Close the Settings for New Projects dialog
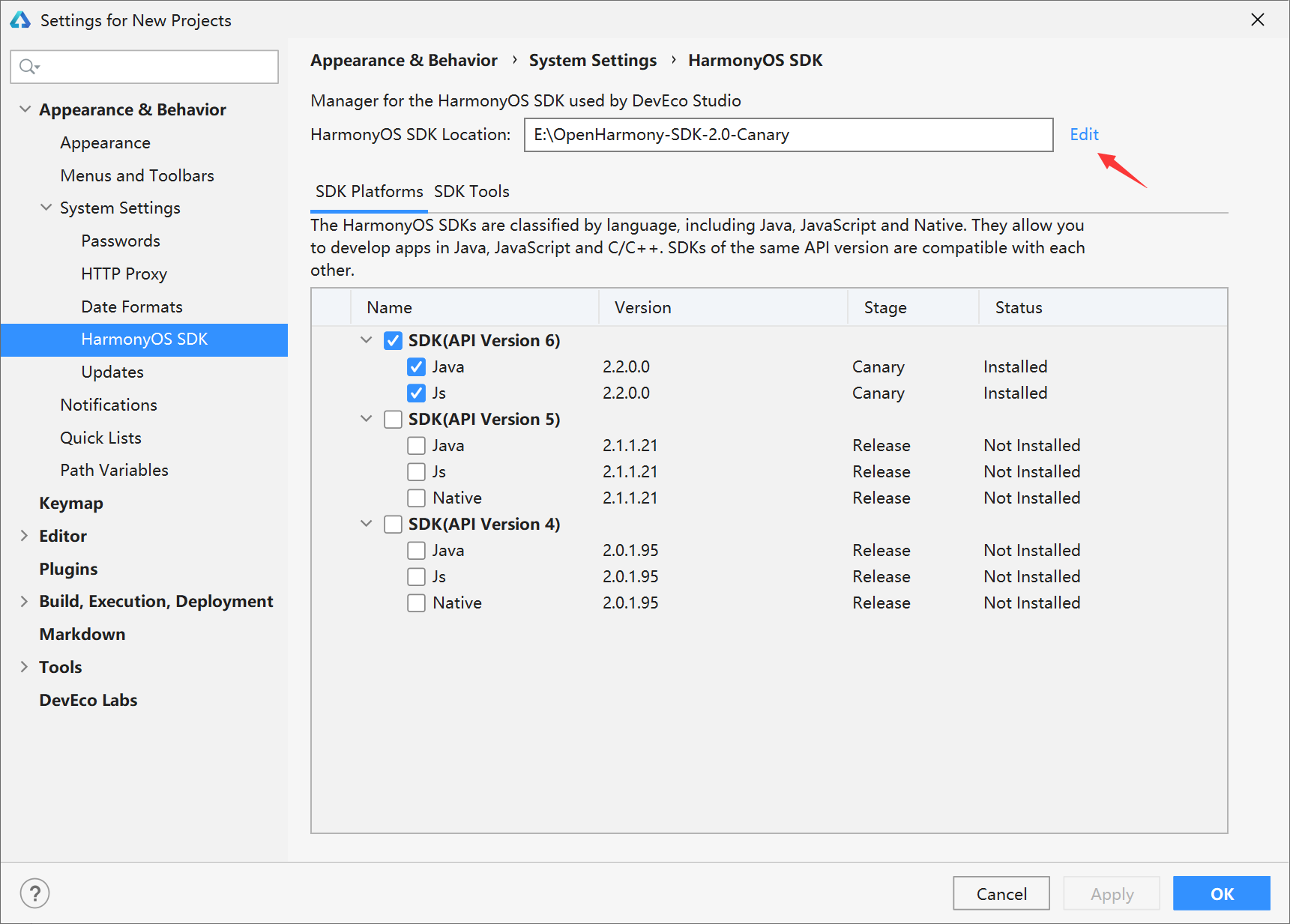Image resolution: width=1290 pixels, height=924 pixels. point(1258,20)
